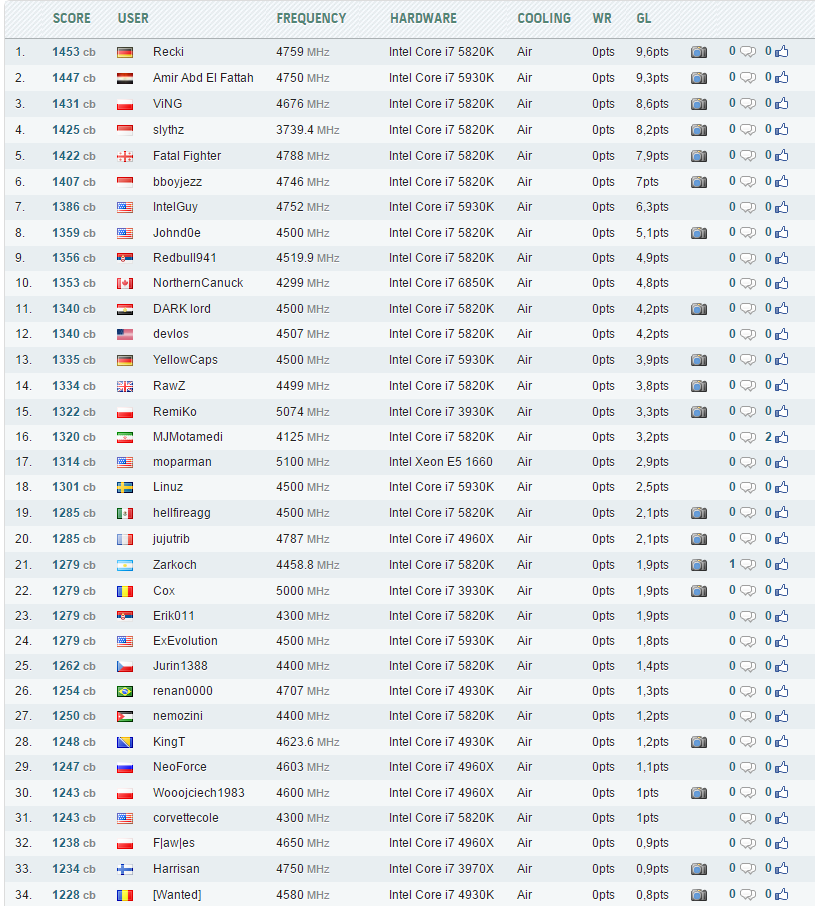Image resolution: width=815 pixels, height=906 pixels.
Task: Like Recki's score with thumbs-up icon
Action: [x=781, y=52]
